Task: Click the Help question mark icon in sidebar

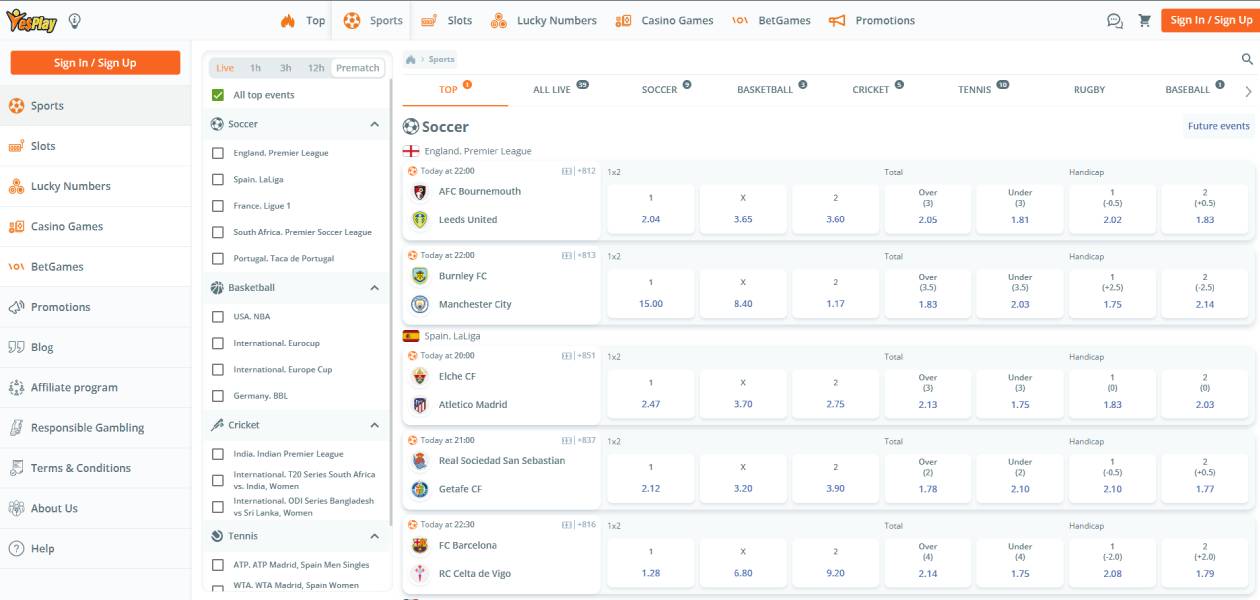Action: click(16, 549)
